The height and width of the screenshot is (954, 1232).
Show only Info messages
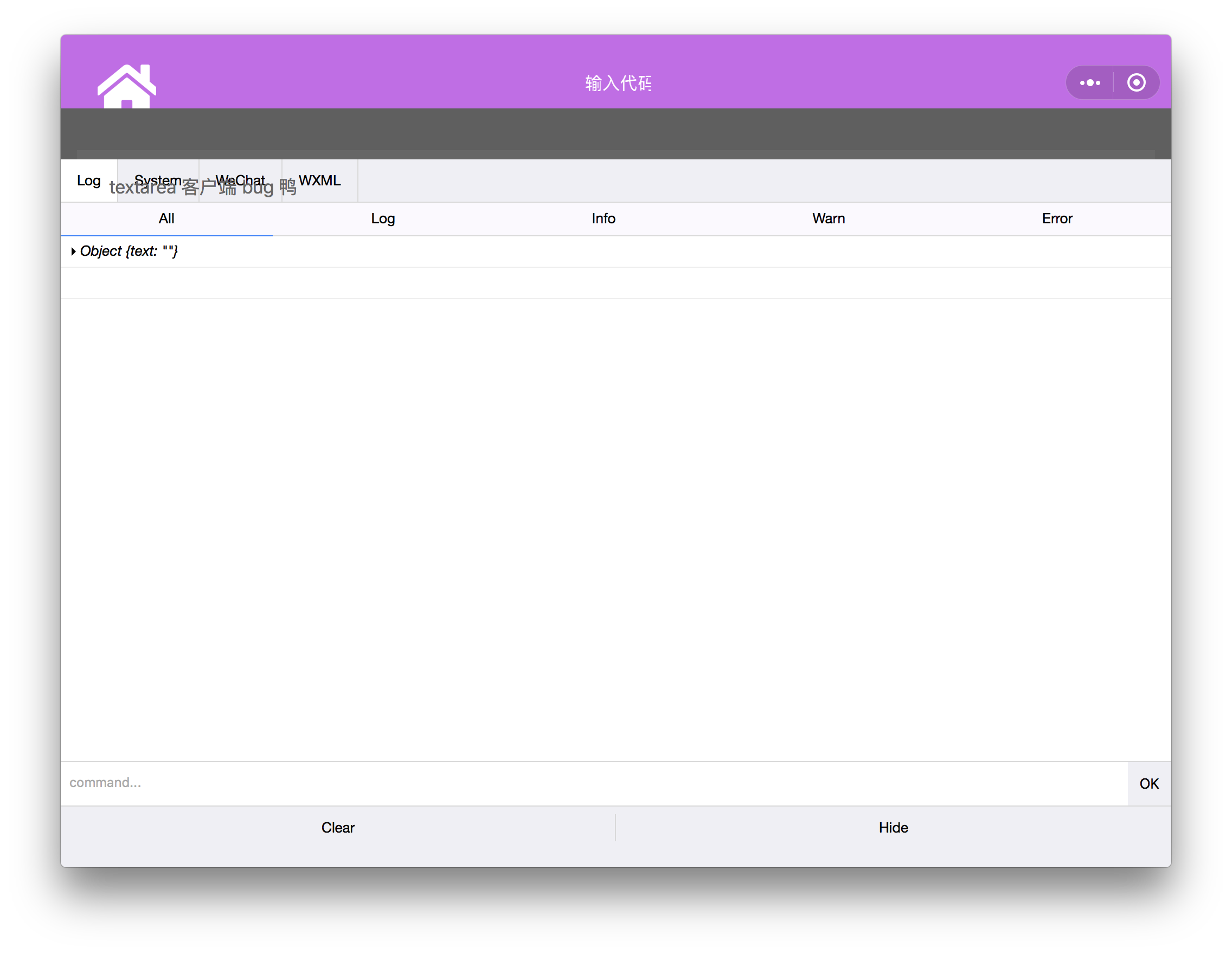click(603, 219)
